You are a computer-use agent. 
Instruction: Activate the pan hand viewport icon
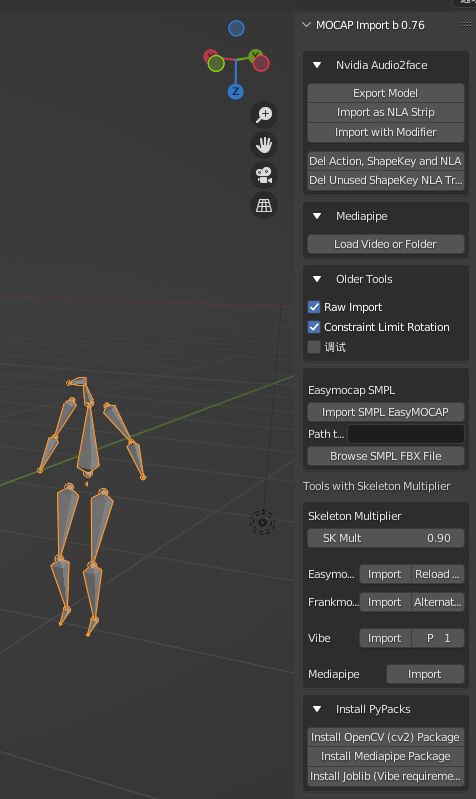tap(264, 145)
